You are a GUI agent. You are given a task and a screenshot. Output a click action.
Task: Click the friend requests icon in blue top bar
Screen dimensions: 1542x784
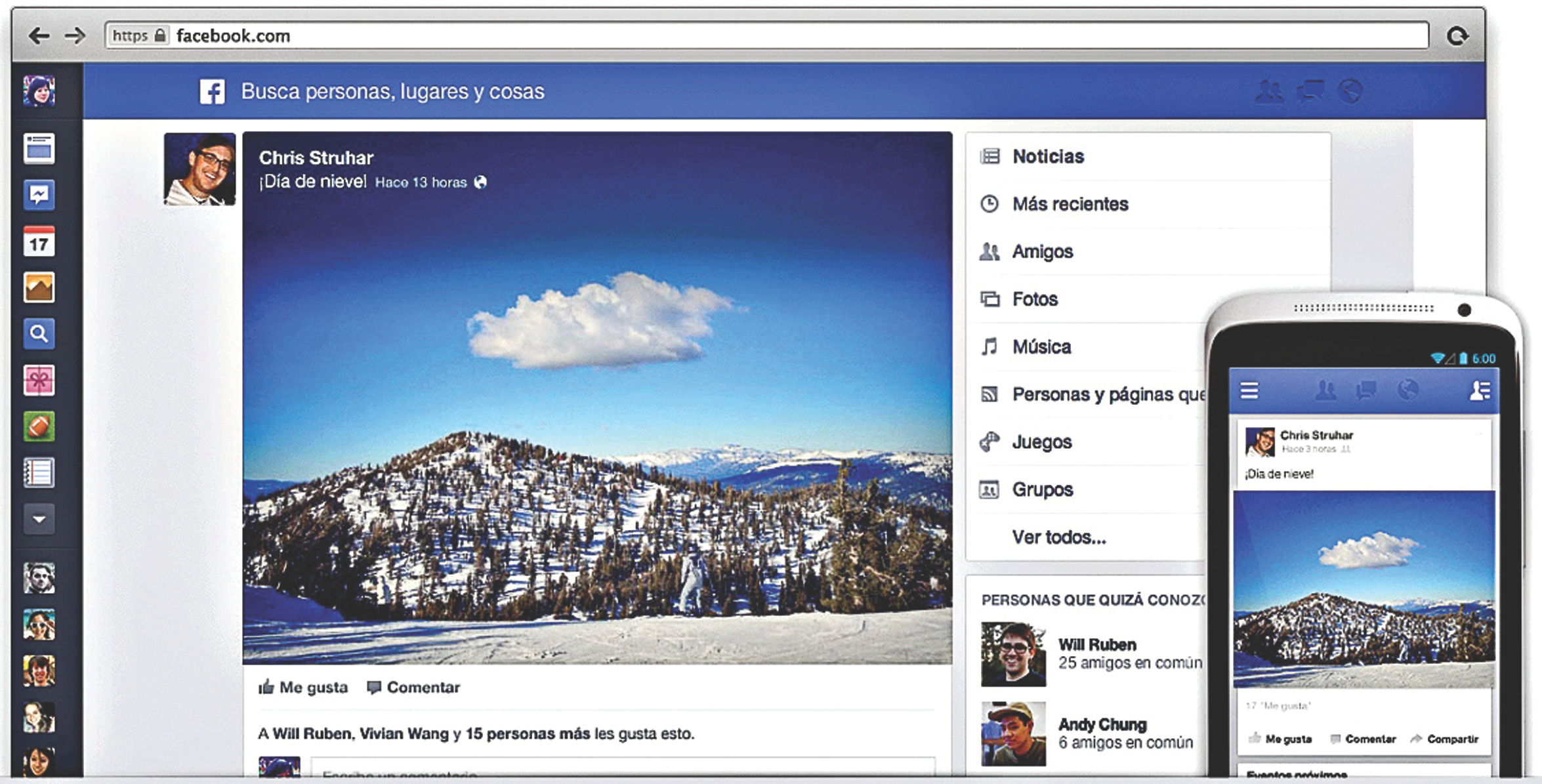[x=1270, y=93]
